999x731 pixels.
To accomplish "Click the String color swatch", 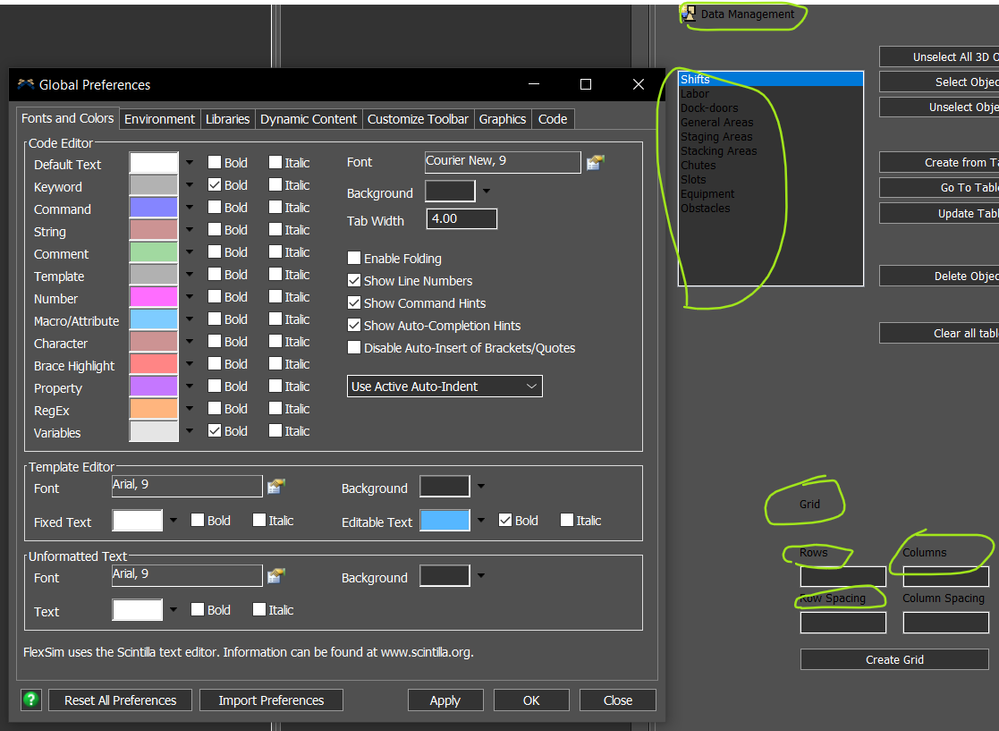I will (x=154, y=229).
